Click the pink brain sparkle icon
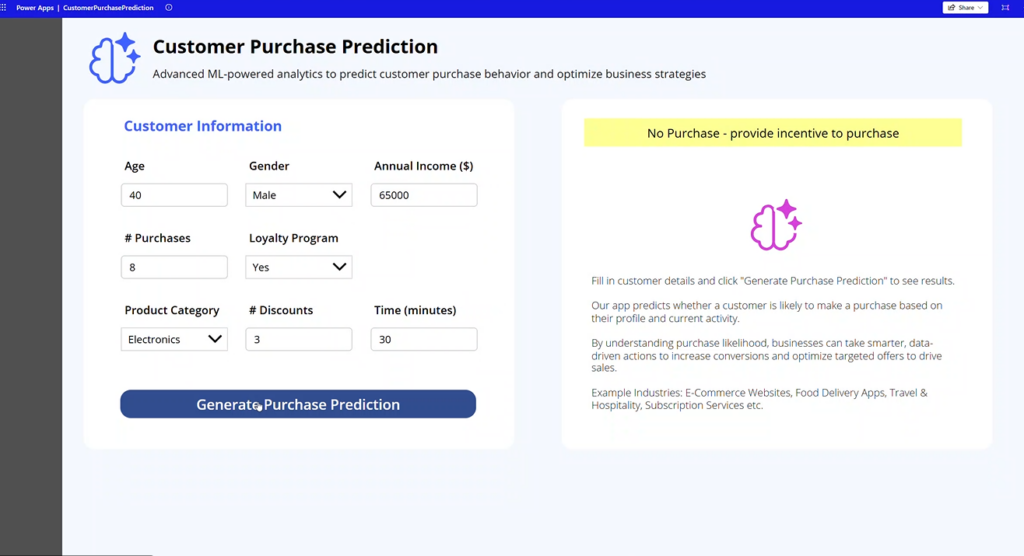 pyautogui.click(x=776, y=225)
